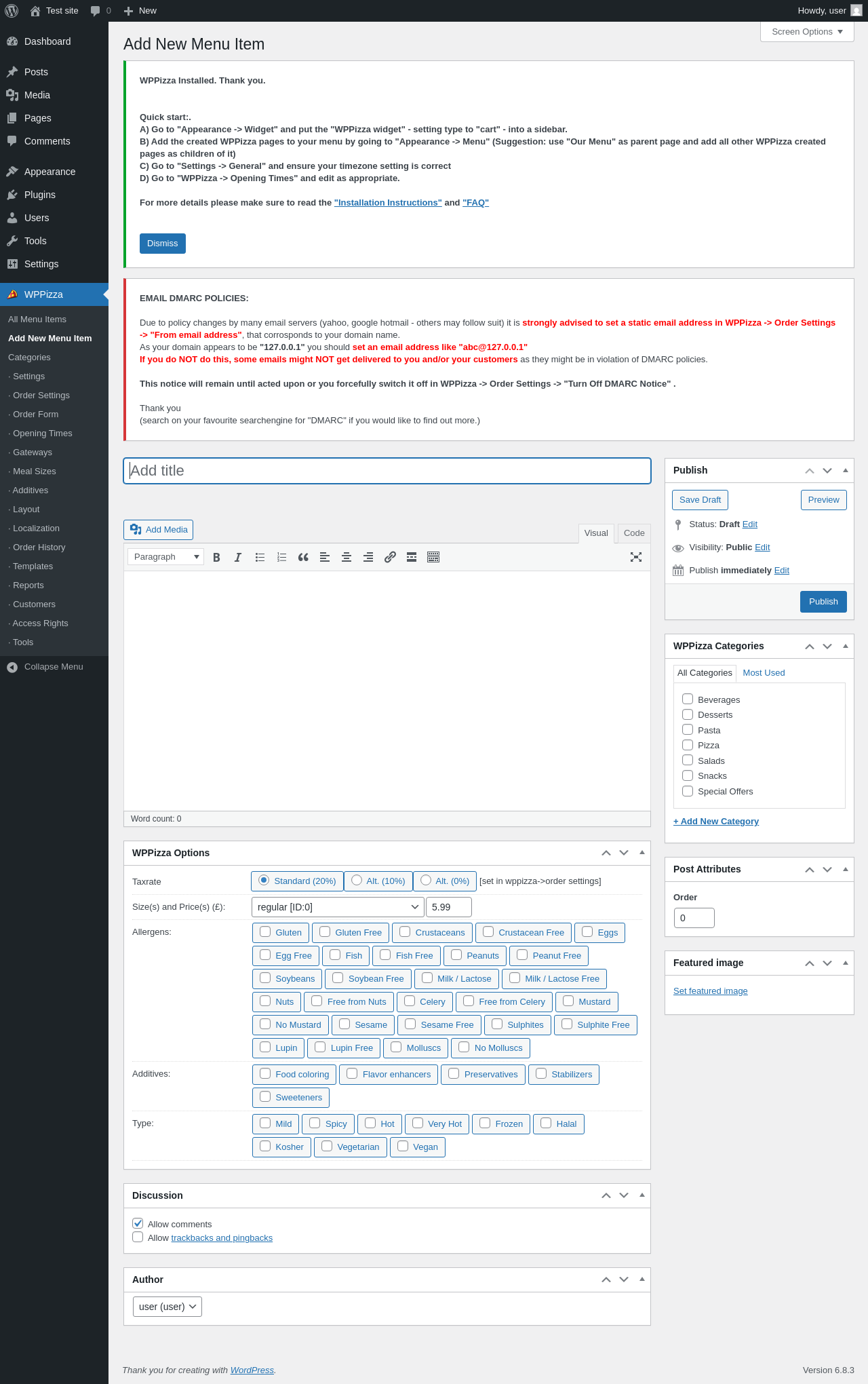
Task: Go to Plugins in admin menu
Action: coord(40,195)
